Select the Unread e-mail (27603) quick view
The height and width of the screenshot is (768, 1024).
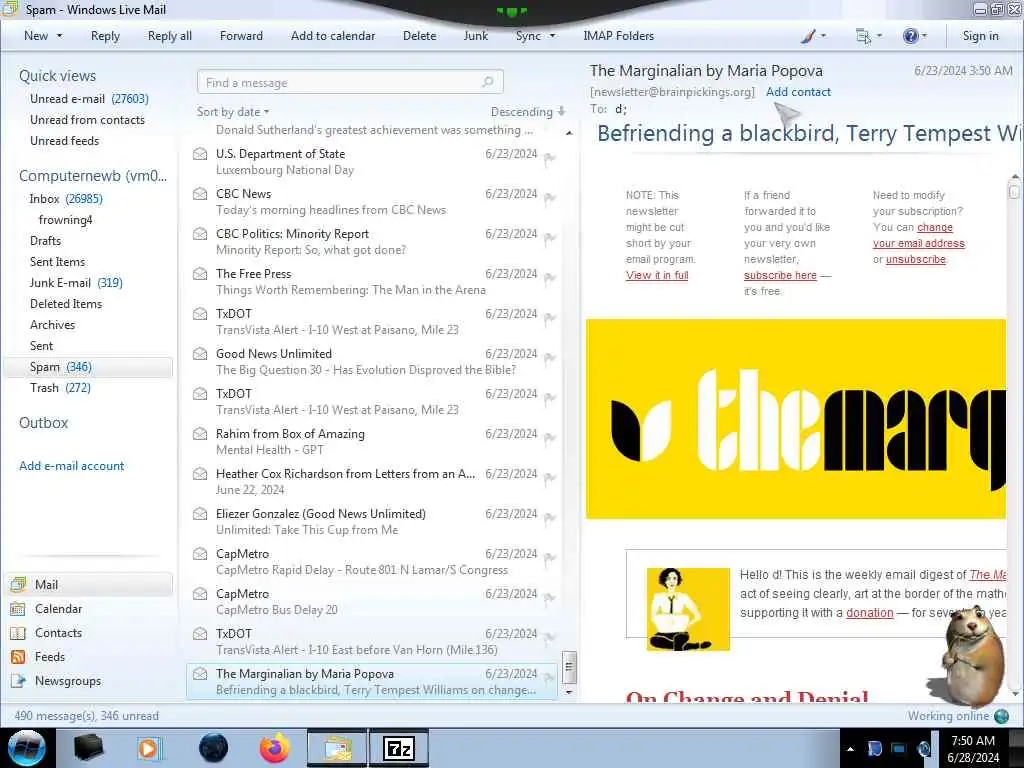(x=89, y=99)
